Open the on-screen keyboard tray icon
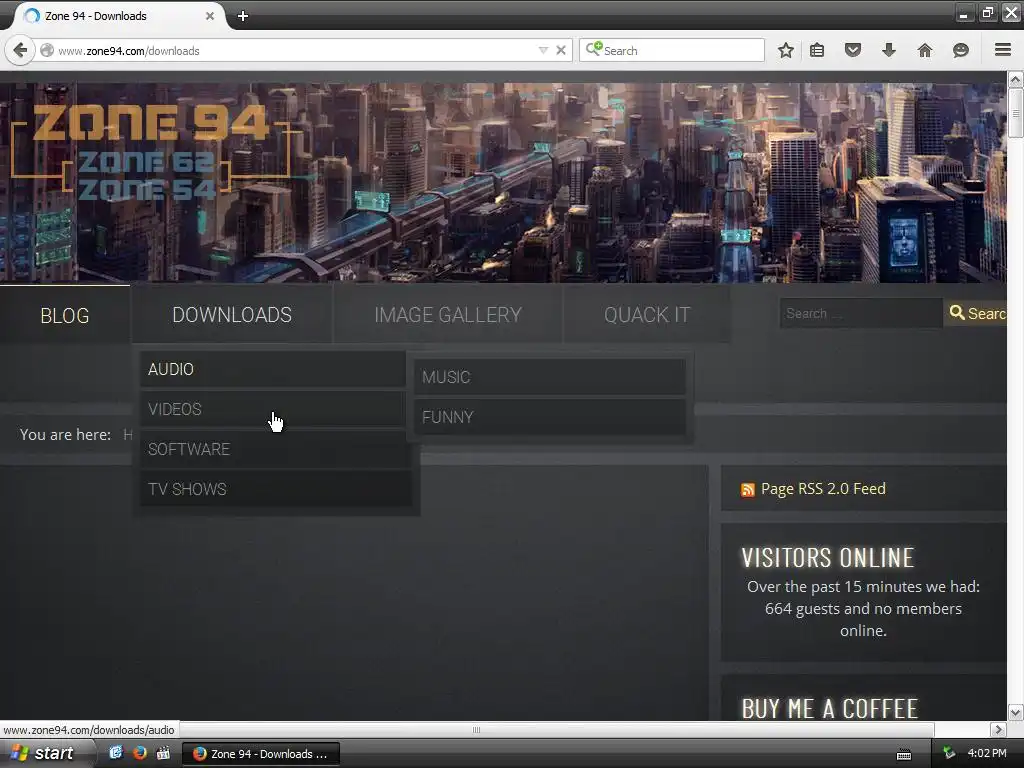 pos(904,754)
